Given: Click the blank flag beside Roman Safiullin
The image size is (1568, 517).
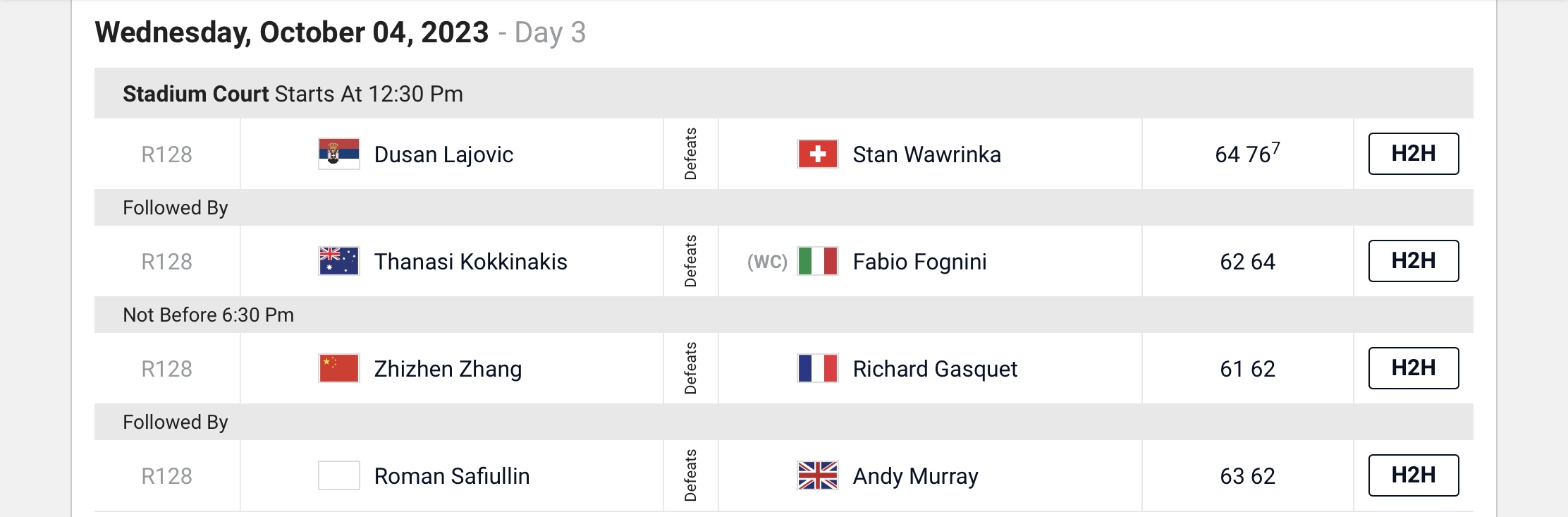Looking at the screenshot, I should (339, 475).
